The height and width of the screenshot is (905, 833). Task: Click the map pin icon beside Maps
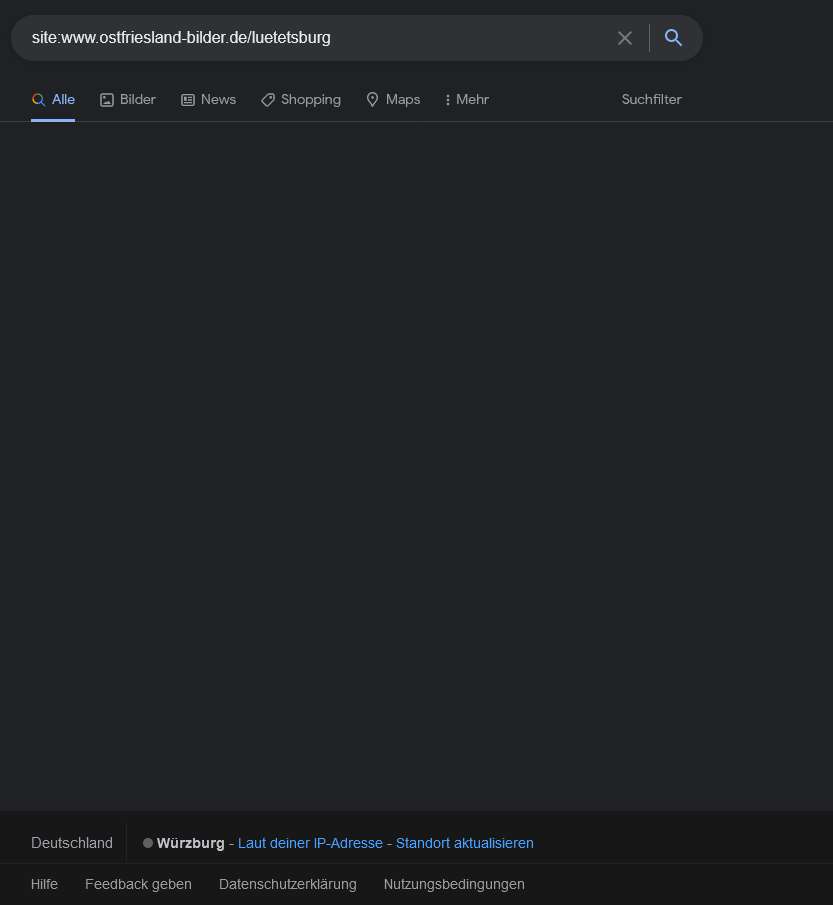373,100
